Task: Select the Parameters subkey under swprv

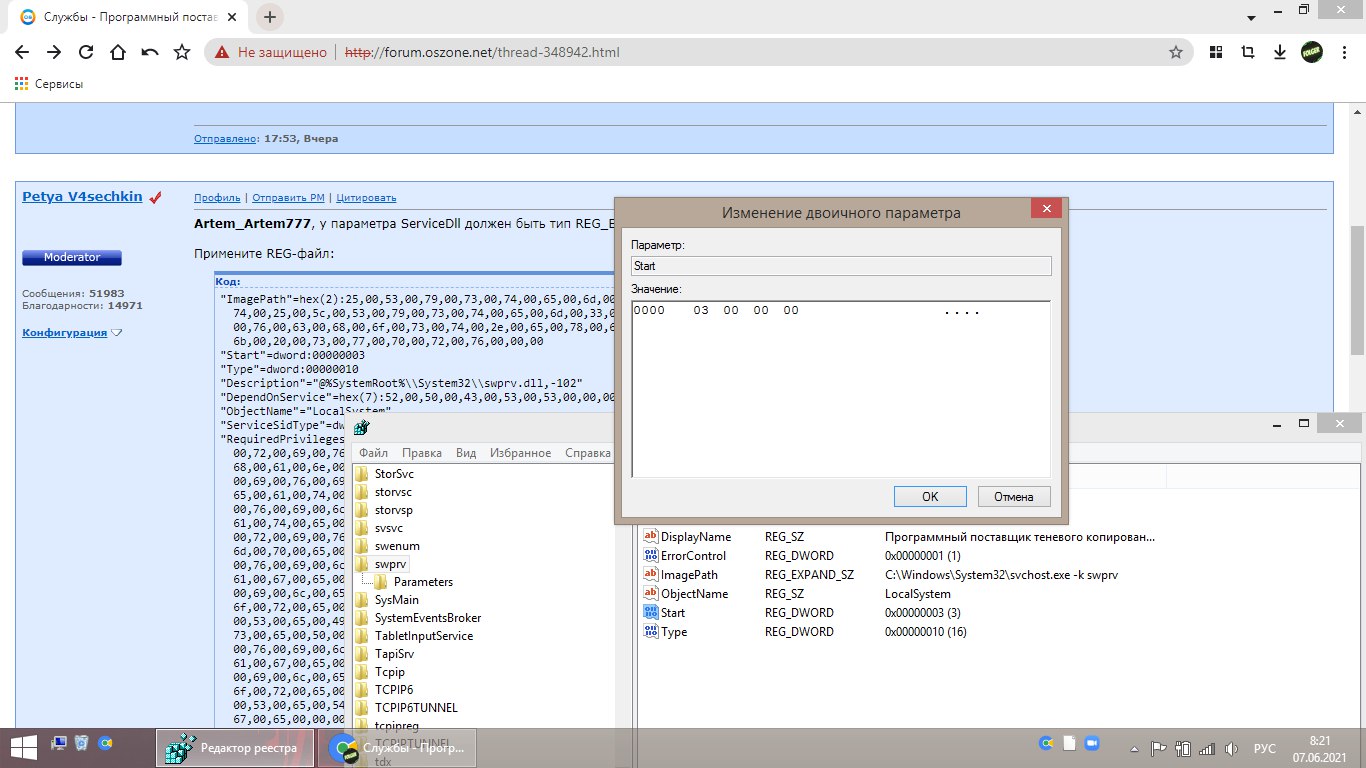Action: (422, 582)
